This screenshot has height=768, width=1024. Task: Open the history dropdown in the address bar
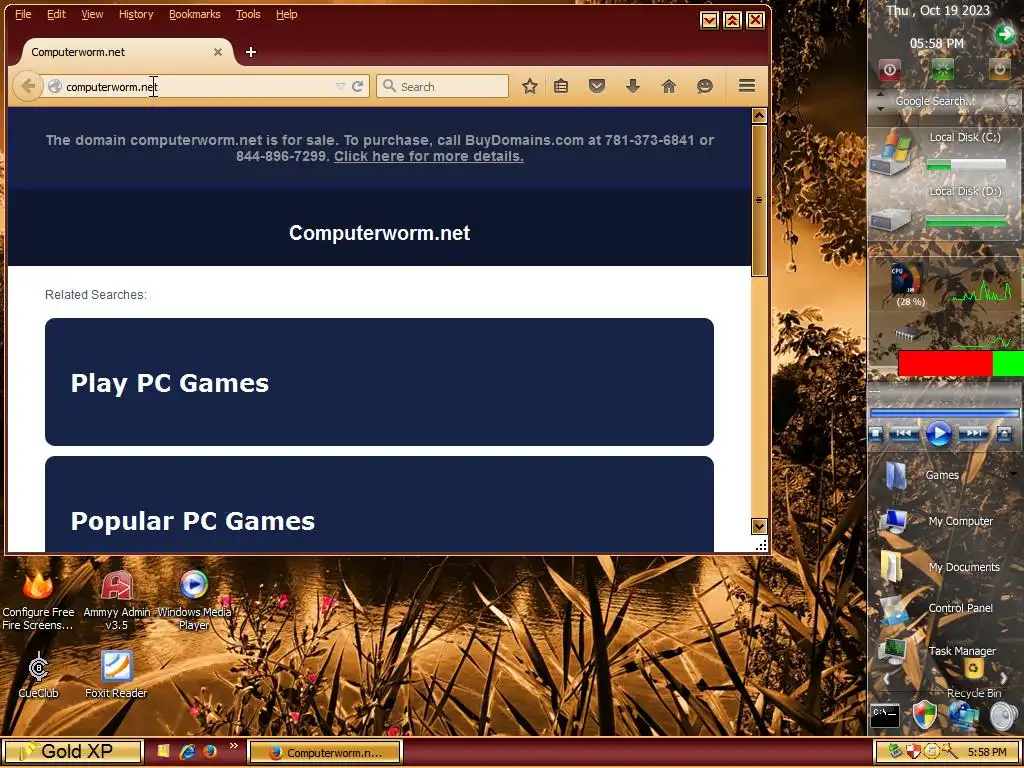pos(340,86)
